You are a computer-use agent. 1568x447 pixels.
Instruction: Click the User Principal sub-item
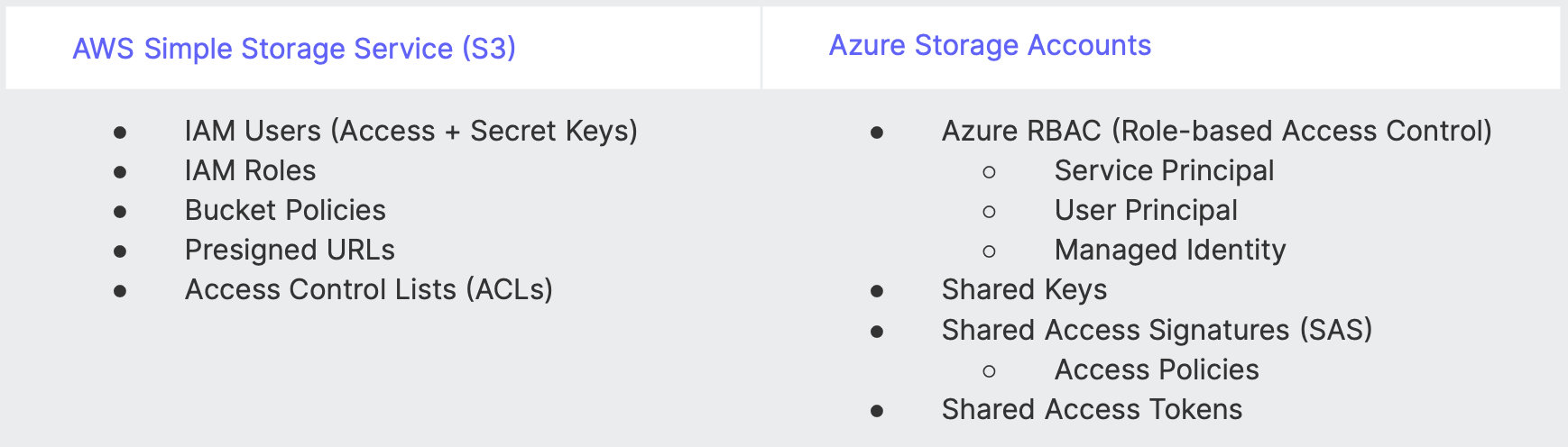point(1146,211)
